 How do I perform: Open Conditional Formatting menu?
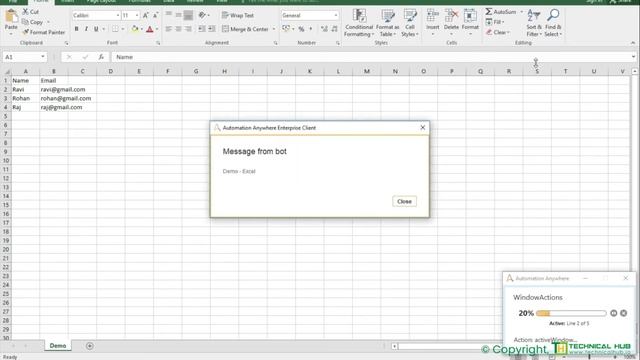pos(359,23)
